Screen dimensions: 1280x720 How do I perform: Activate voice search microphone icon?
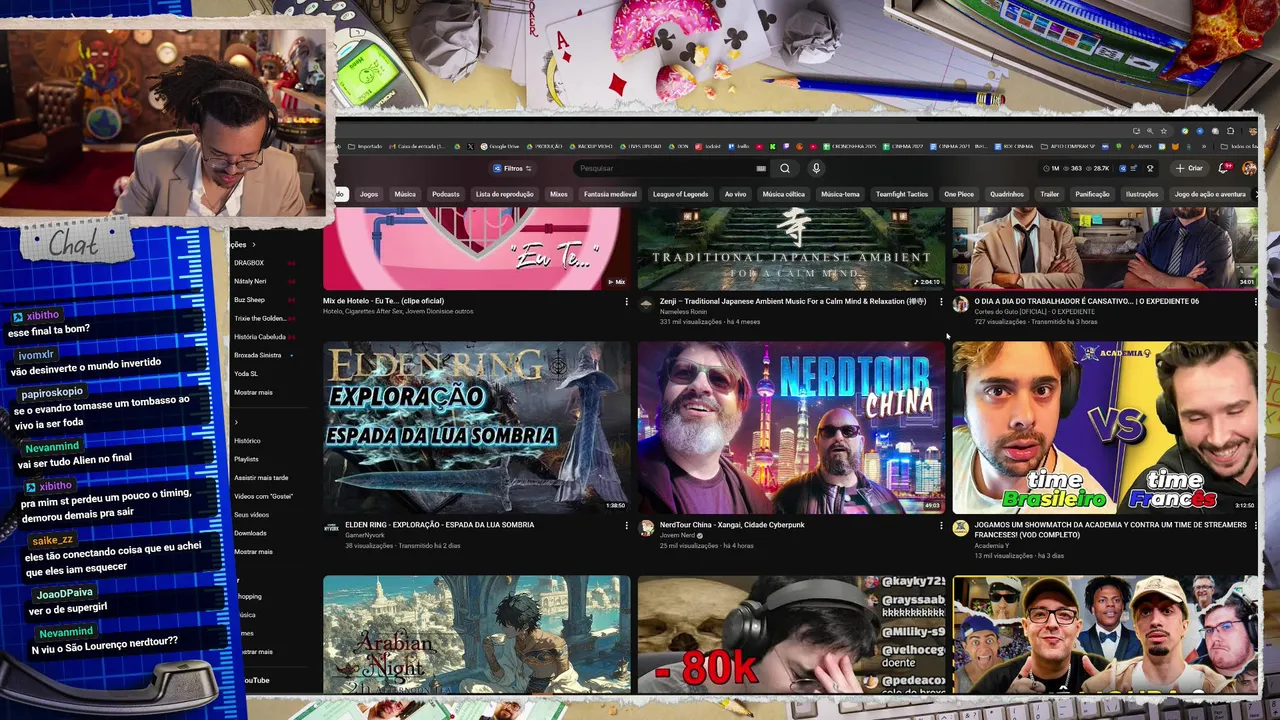816,168
